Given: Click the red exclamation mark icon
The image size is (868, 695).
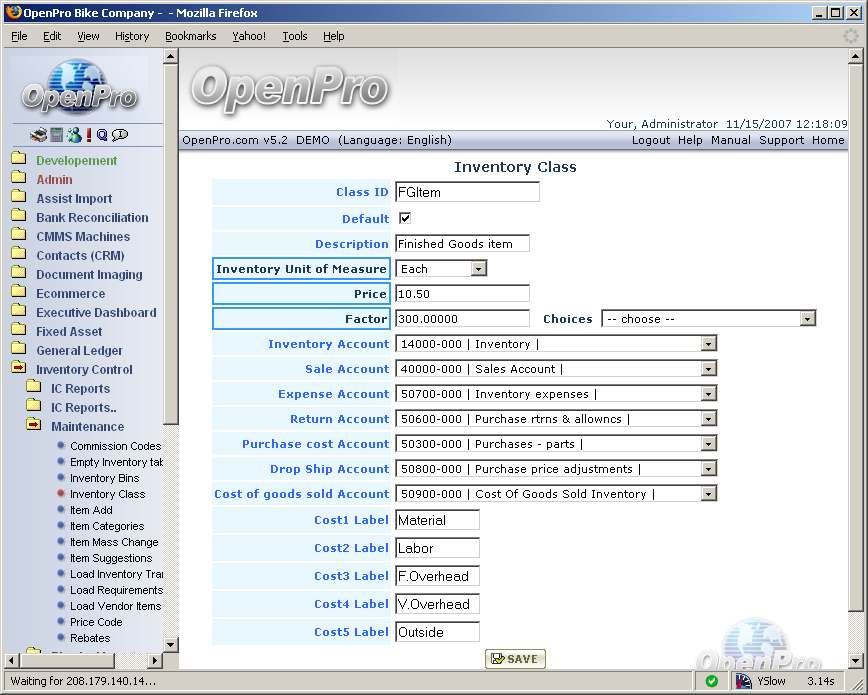Looking at the screenshot, I should (88, 135).
